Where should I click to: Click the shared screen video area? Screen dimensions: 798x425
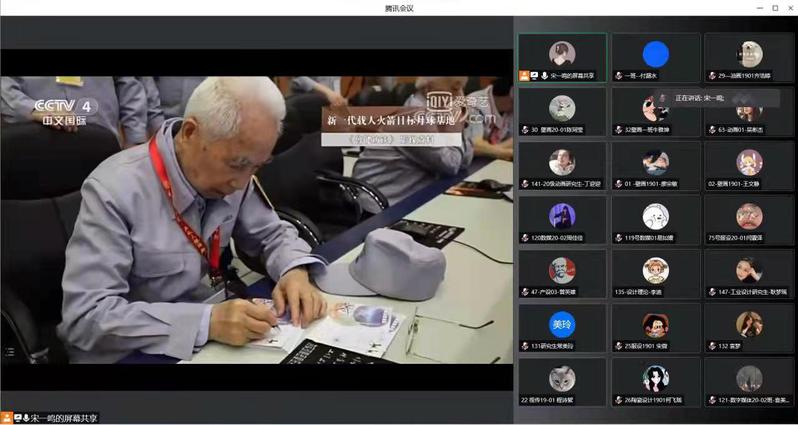point(256,218)
